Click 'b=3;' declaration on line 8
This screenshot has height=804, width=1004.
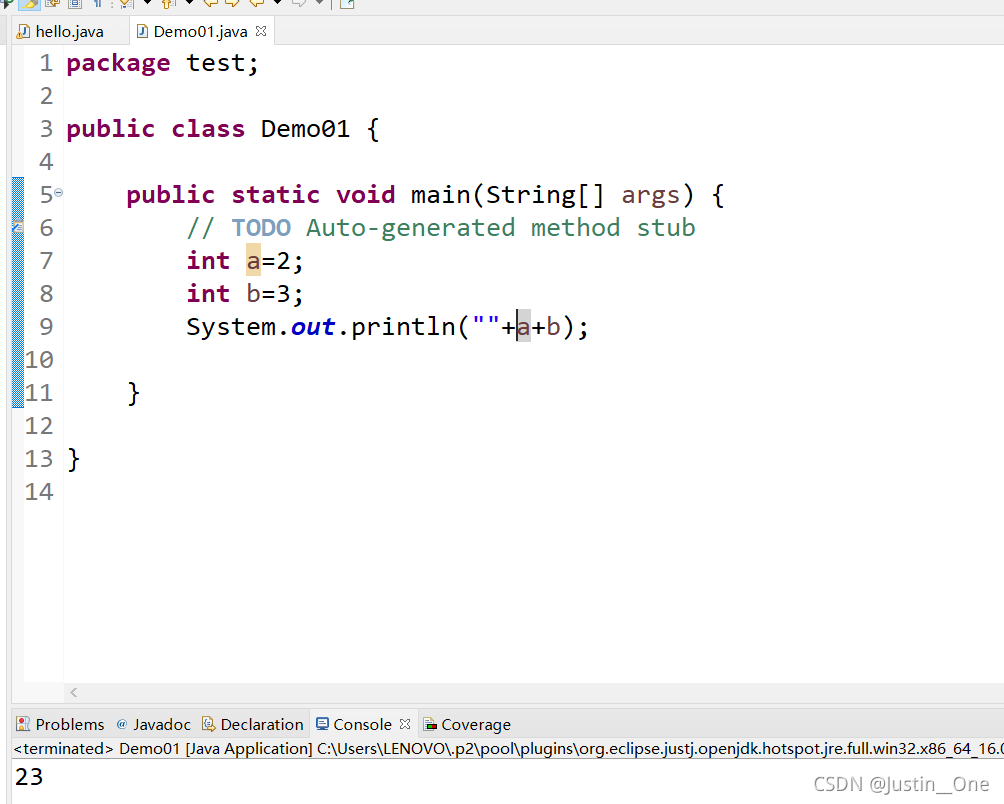[x=275, y=294]
